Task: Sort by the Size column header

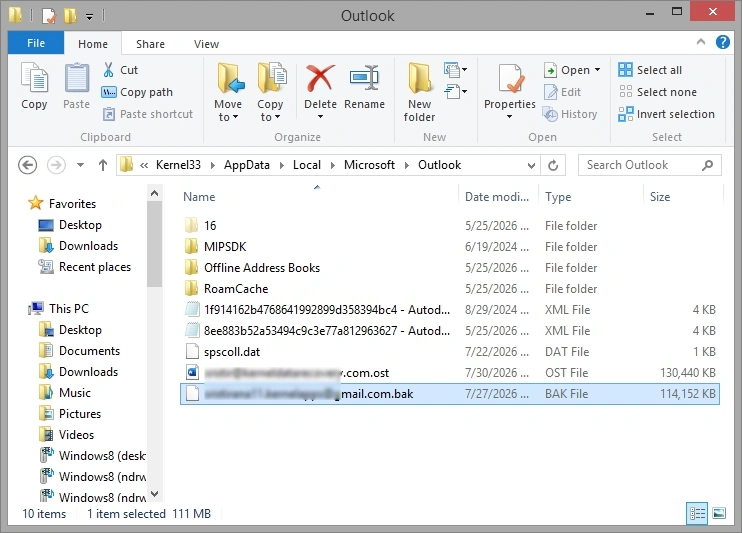Action: [x=660, y=196]
